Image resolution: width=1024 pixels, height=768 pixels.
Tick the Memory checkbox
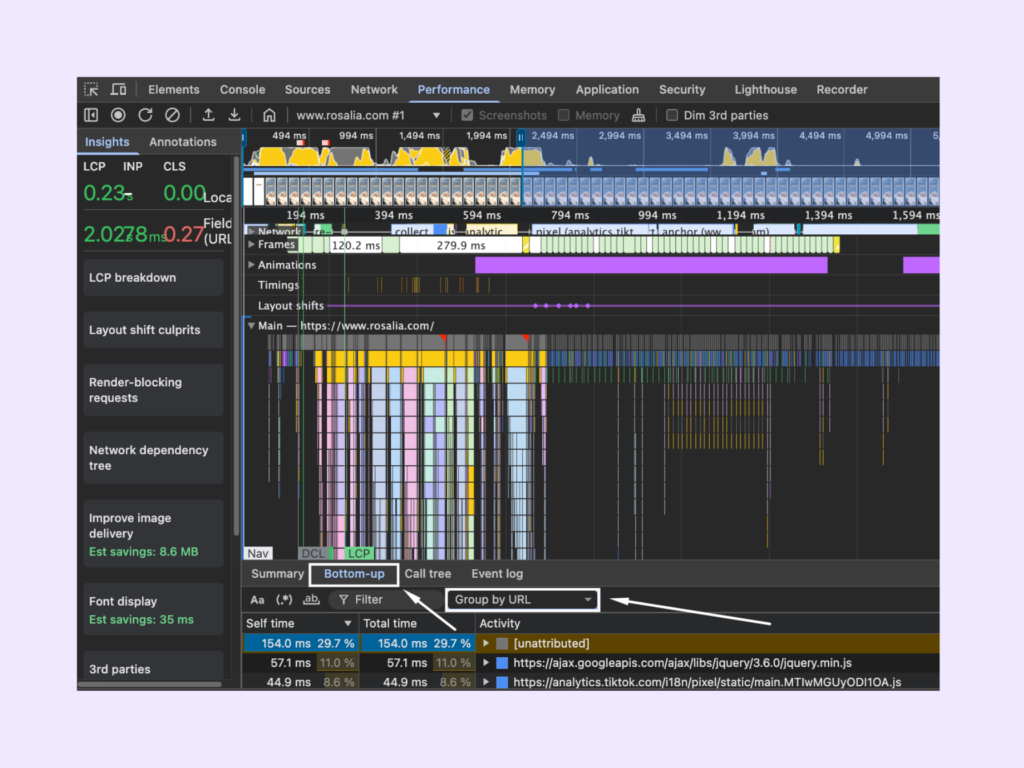pyautogui.click(x=564, y=115)
